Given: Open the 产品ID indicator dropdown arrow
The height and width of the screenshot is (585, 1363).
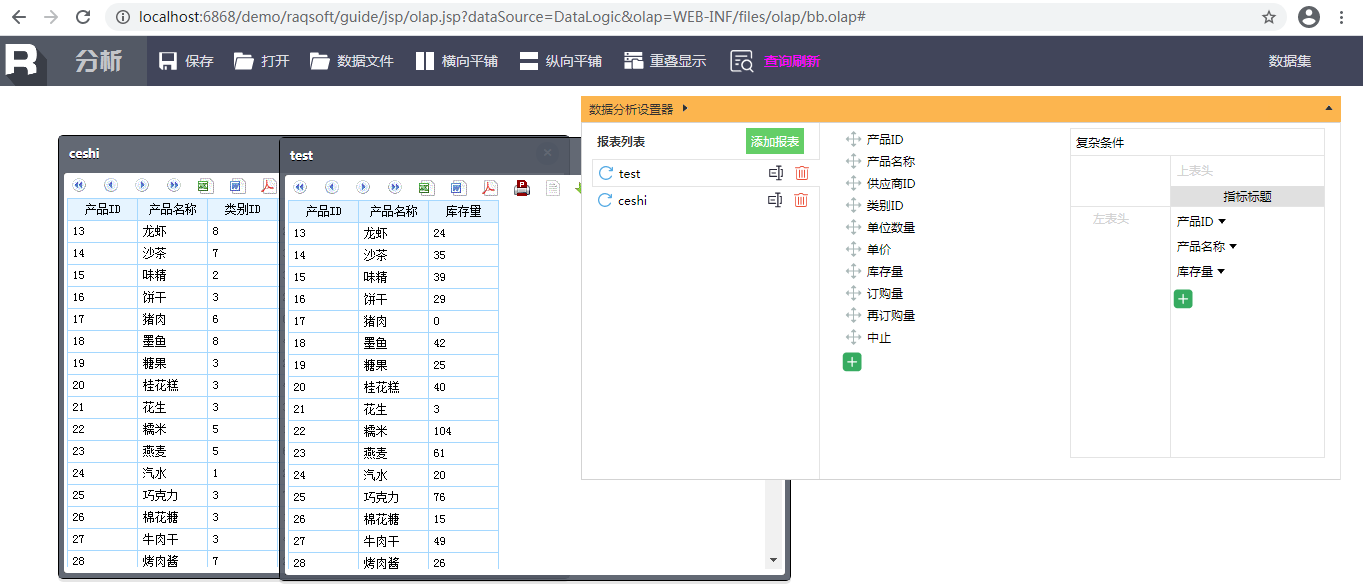Looking at the screenshot, I should 1222,222.
